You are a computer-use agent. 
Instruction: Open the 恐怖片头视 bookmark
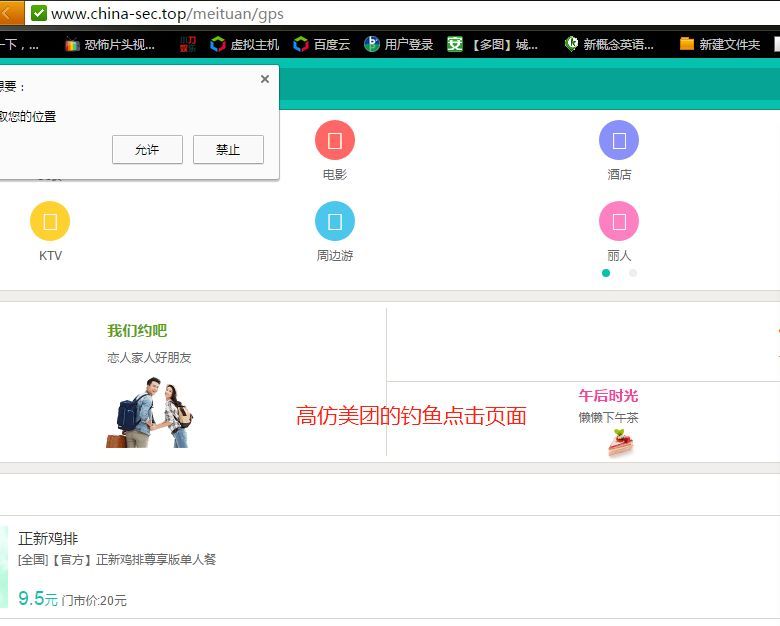click(x=110, y=45)
